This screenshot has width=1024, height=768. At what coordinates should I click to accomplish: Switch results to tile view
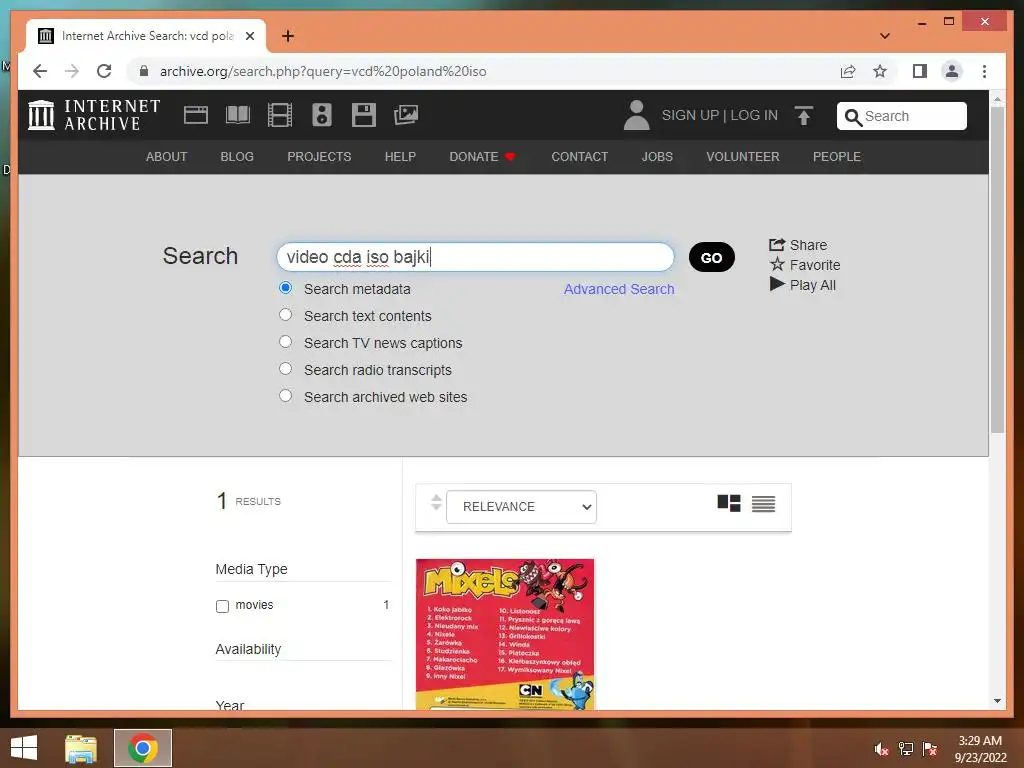729,504
